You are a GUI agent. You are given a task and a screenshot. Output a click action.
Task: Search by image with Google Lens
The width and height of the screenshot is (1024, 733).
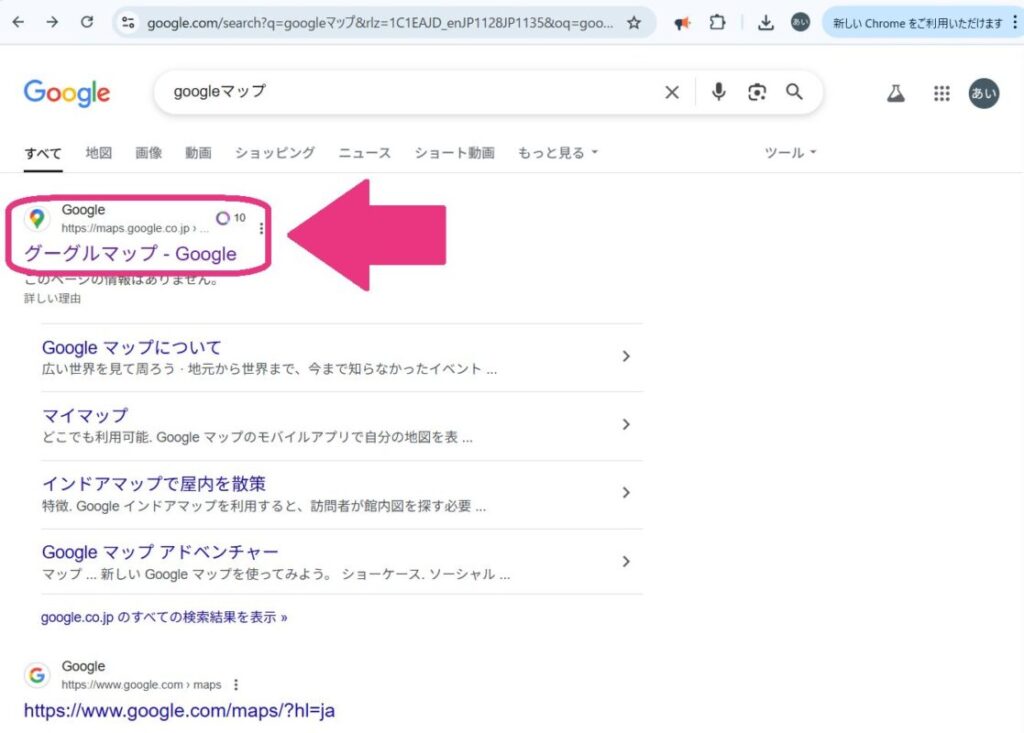click(x=757, y=92)
